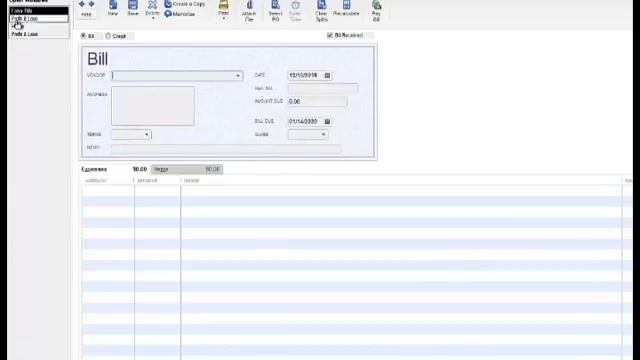Viewport: 640px width, 360px height.
Task: Expand the Print button dropdown arrow
Action: 223,18
